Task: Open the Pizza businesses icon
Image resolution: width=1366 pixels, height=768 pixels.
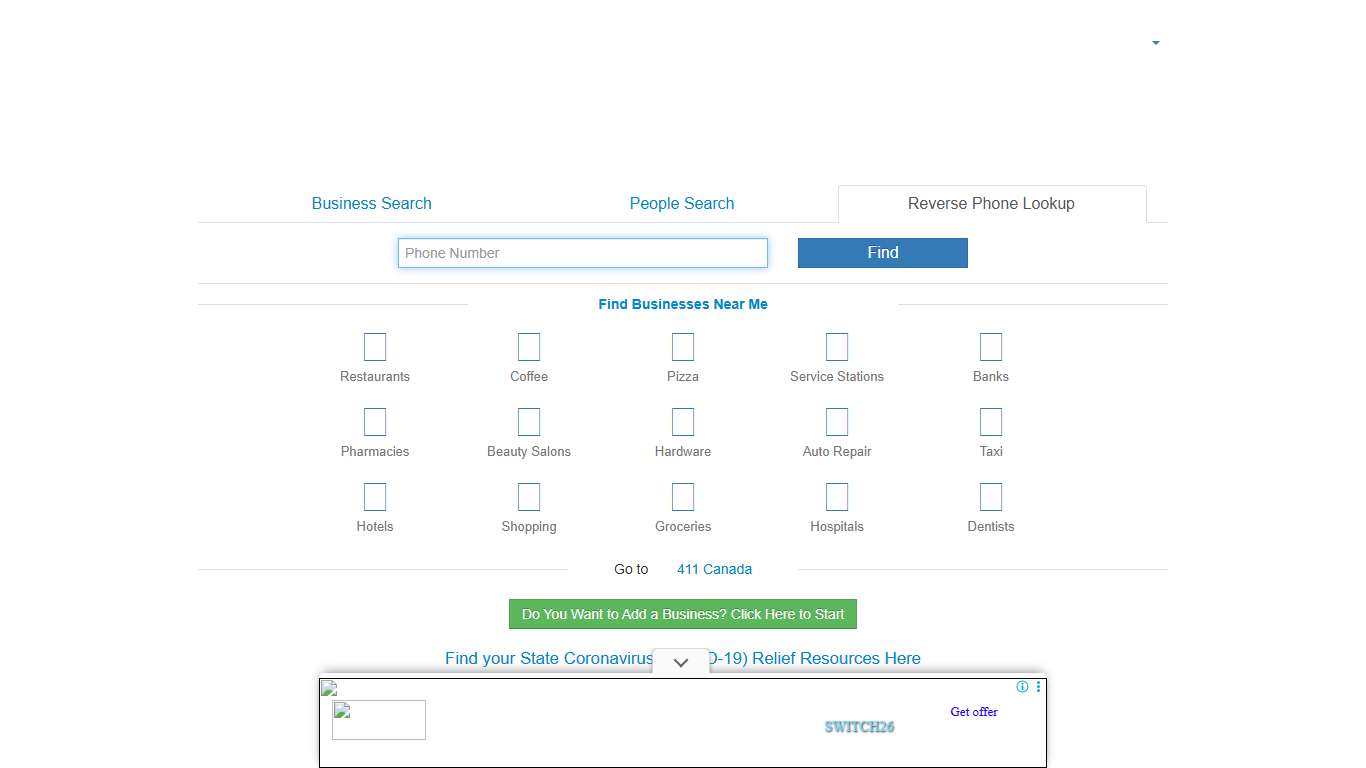Action: (x=683, y=347)
